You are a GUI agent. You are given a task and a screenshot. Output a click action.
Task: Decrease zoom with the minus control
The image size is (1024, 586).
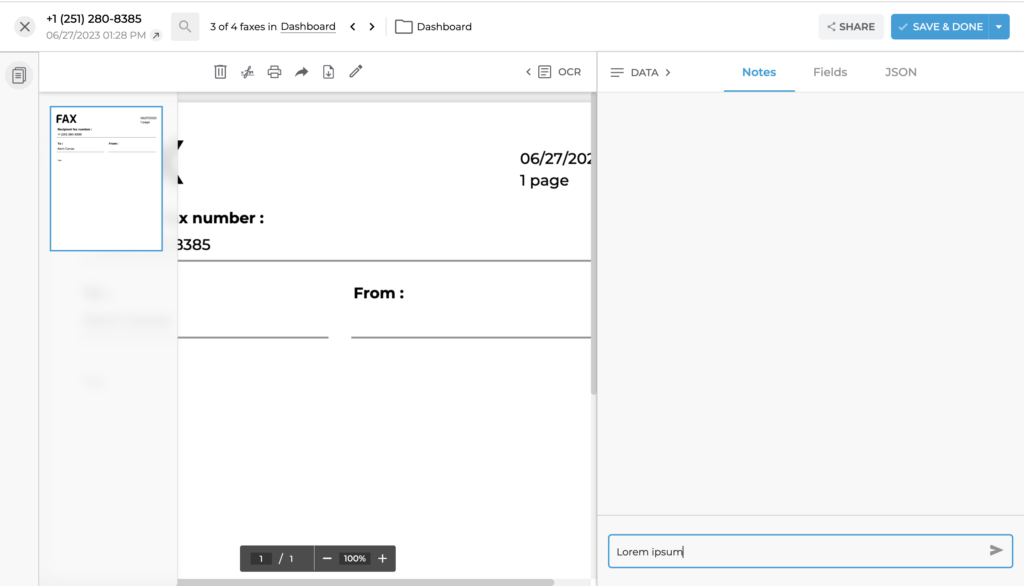coord(327,558)
